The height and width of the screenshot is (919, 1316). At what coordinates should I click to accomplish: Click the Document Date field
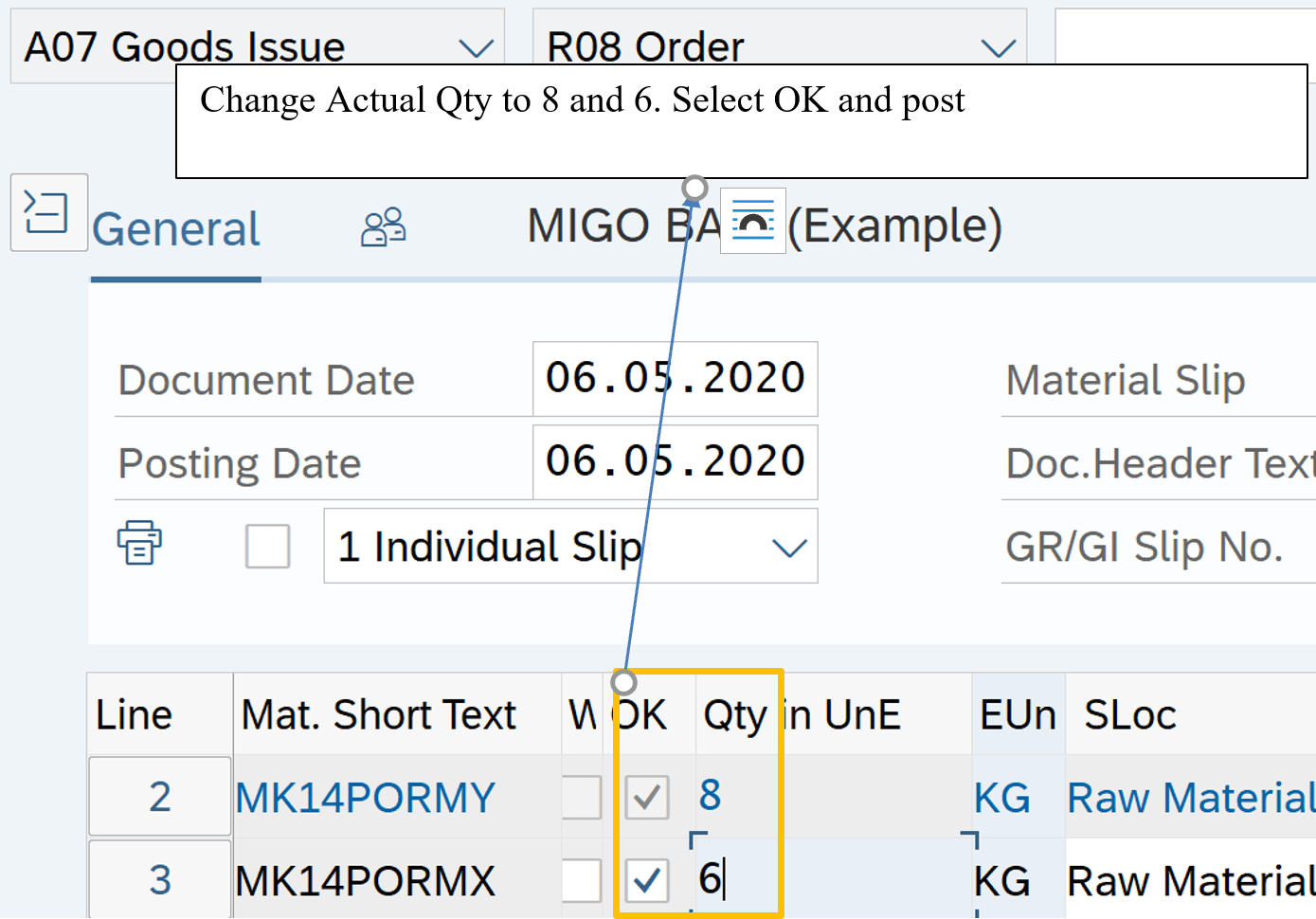click(675, 379)
